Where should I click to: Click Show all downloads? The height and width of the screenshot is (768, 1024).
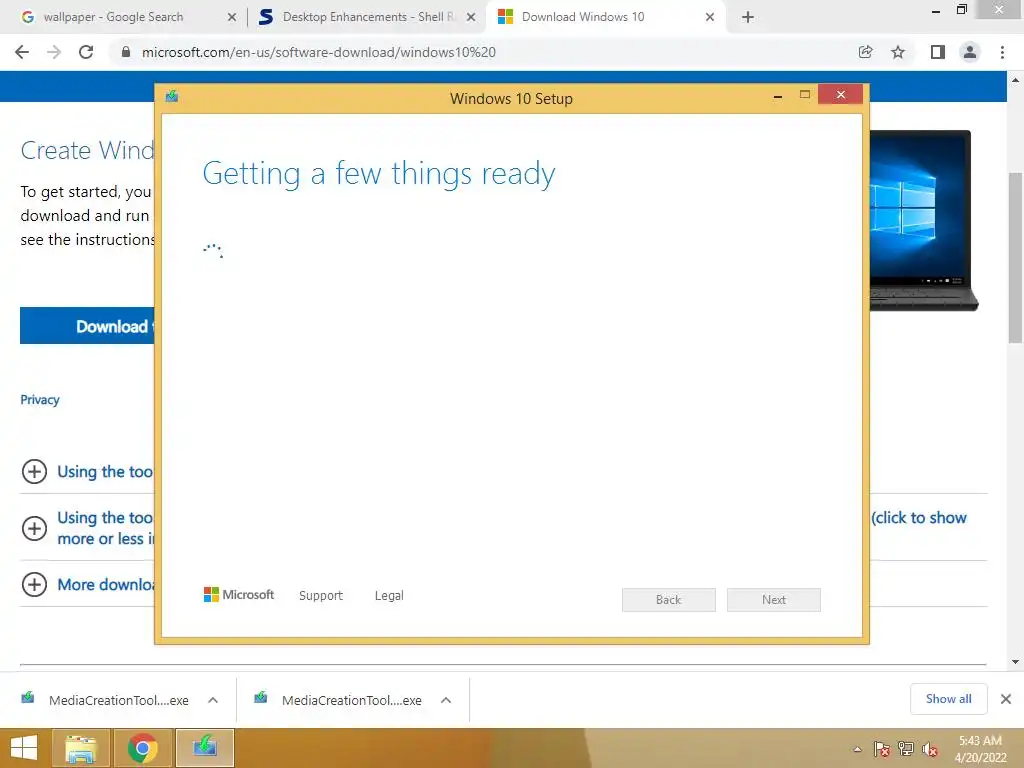948,699
